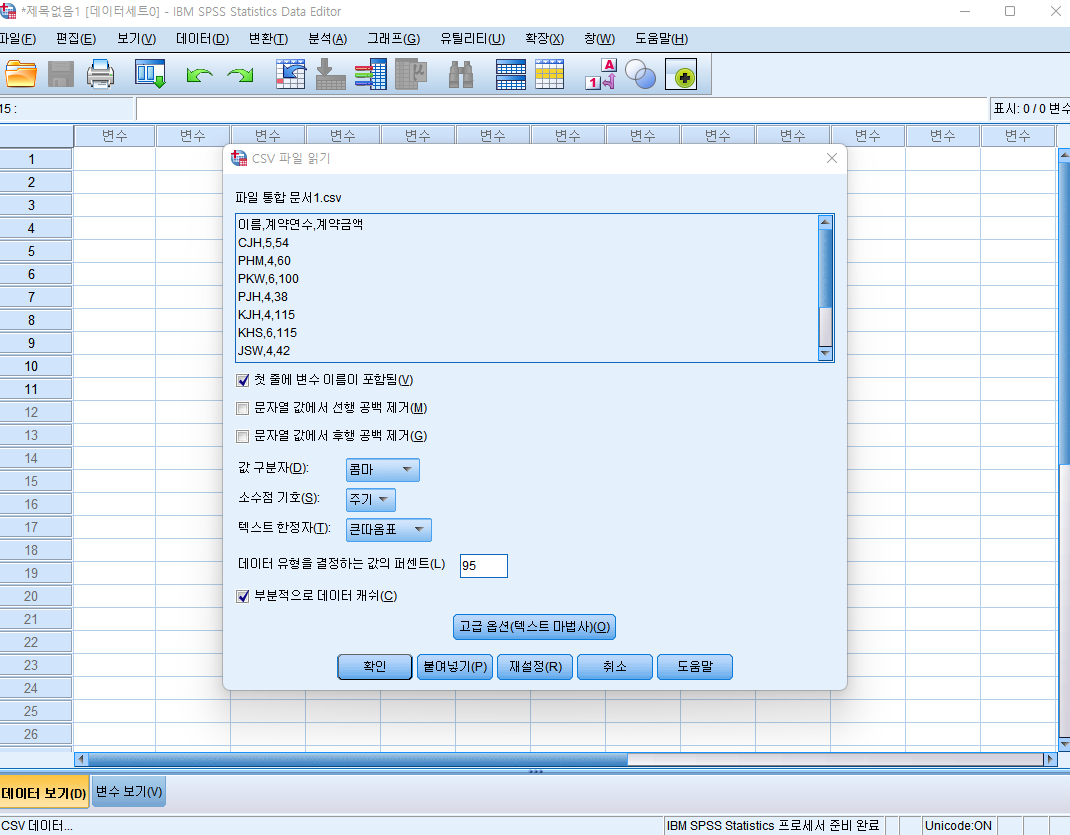
Task: Click the customize toolbar plus icon
Action: tap(681, 74)
